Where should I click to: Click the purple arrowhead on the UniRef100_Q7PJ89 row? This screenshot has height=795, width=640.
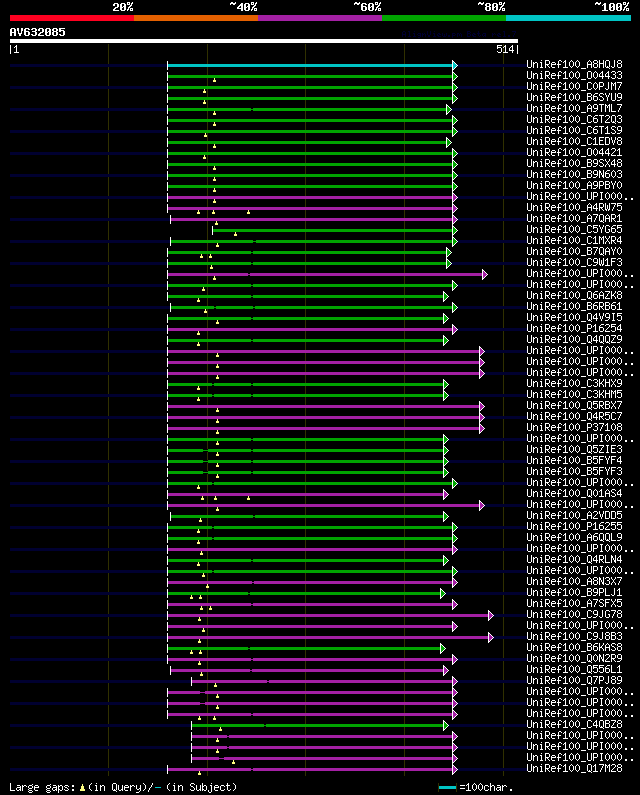tap(455, 681)
